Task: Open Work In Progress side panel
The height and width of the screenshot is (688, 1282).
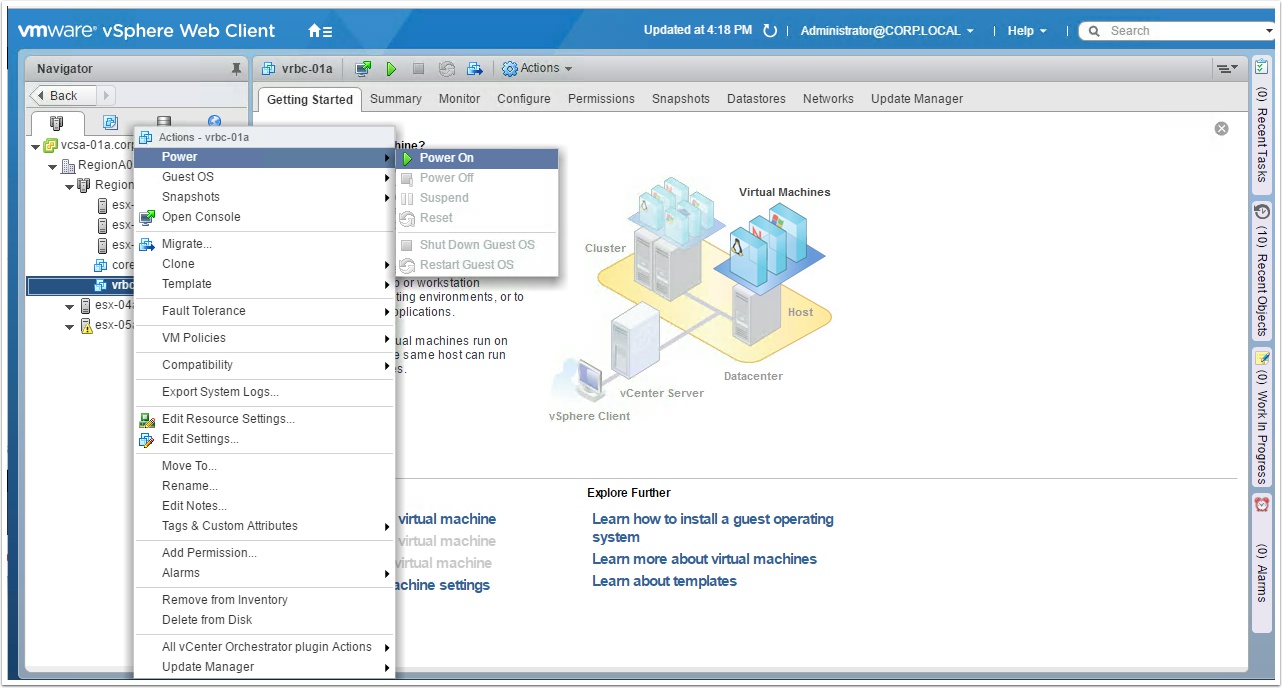Action: [1262, 417]
